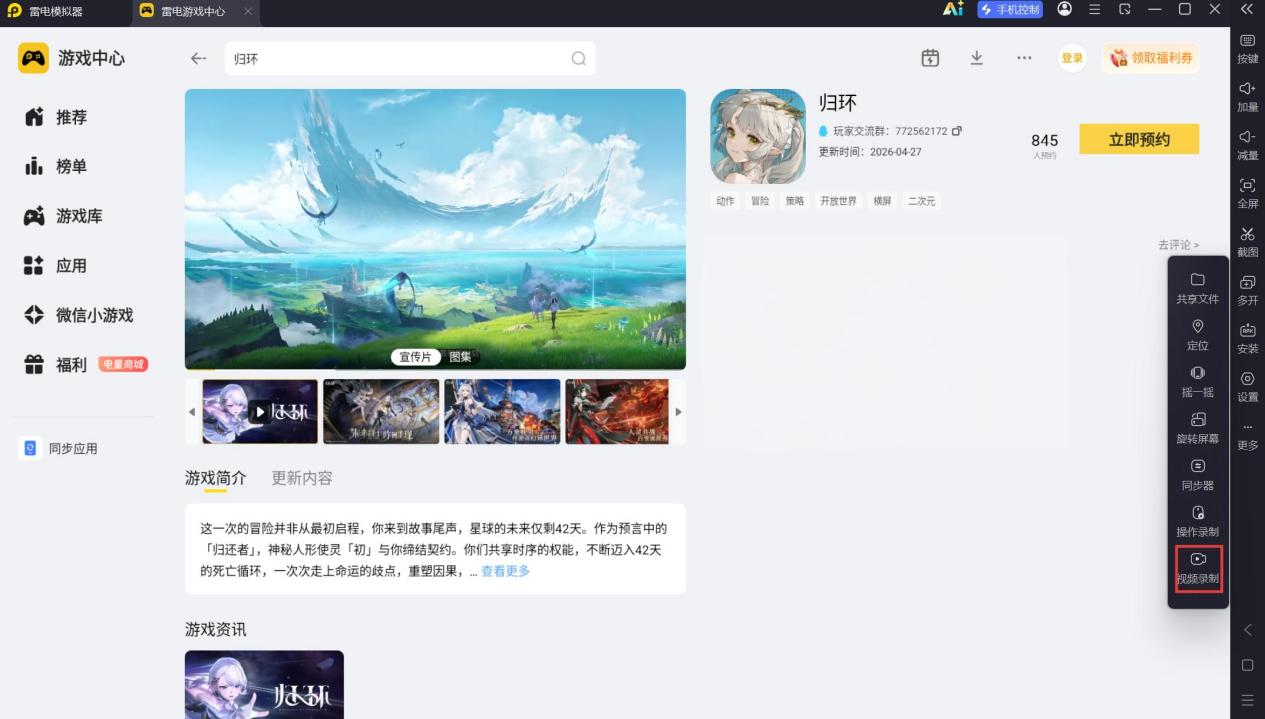Click the 安装 APK install icon
Viewport: 1265px width, 719px height.
click(1247, 338)
